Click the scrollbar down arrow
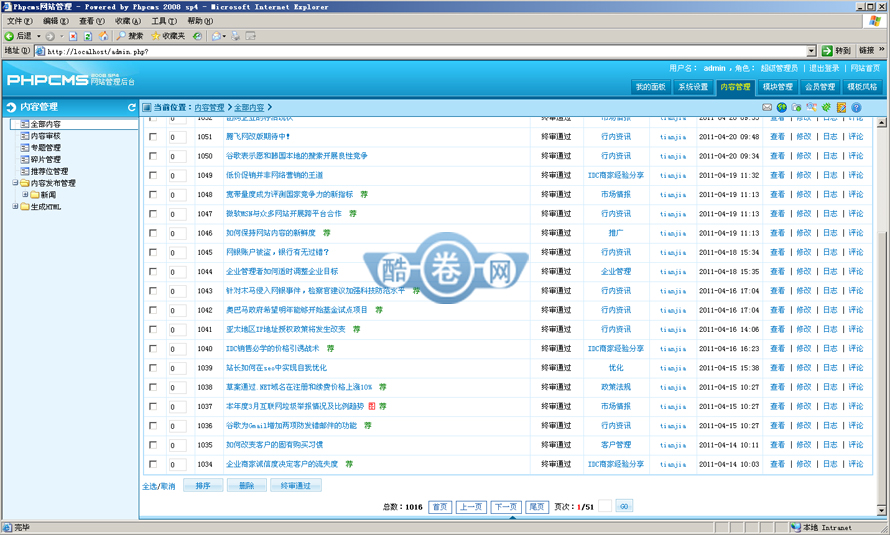The image size is (890, 535). tap(881, 510)
